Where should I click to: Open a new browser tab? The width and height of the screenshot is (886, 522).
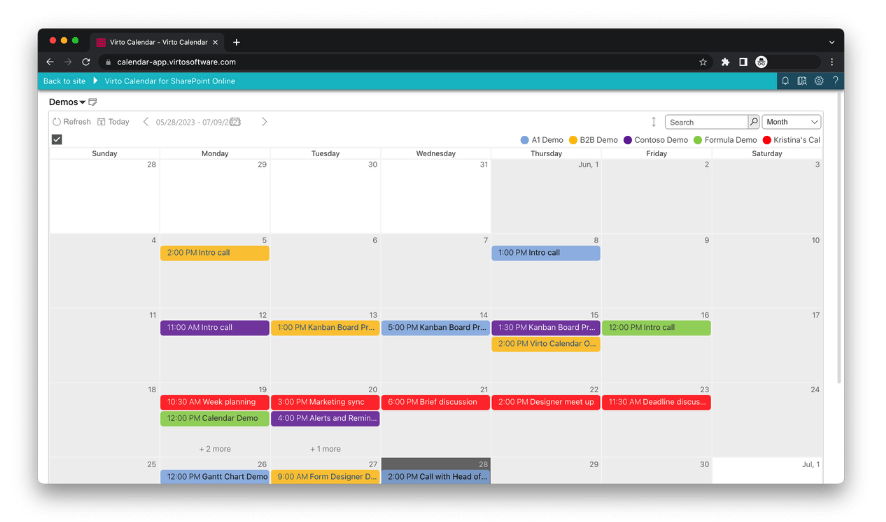pyautogui.click(x=236, y=42)
